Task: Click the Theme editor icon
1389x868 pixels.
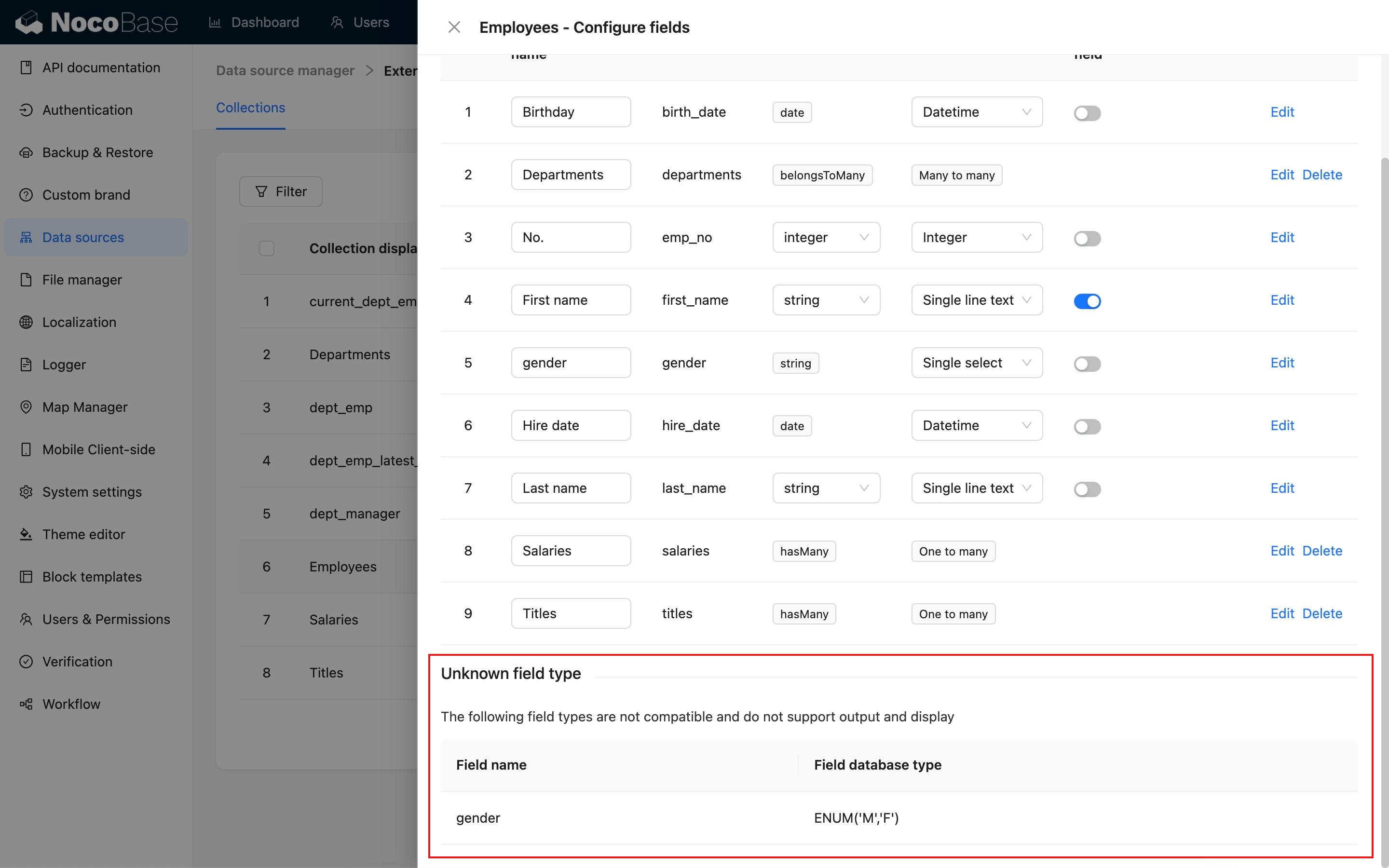Action: (26, 535)
